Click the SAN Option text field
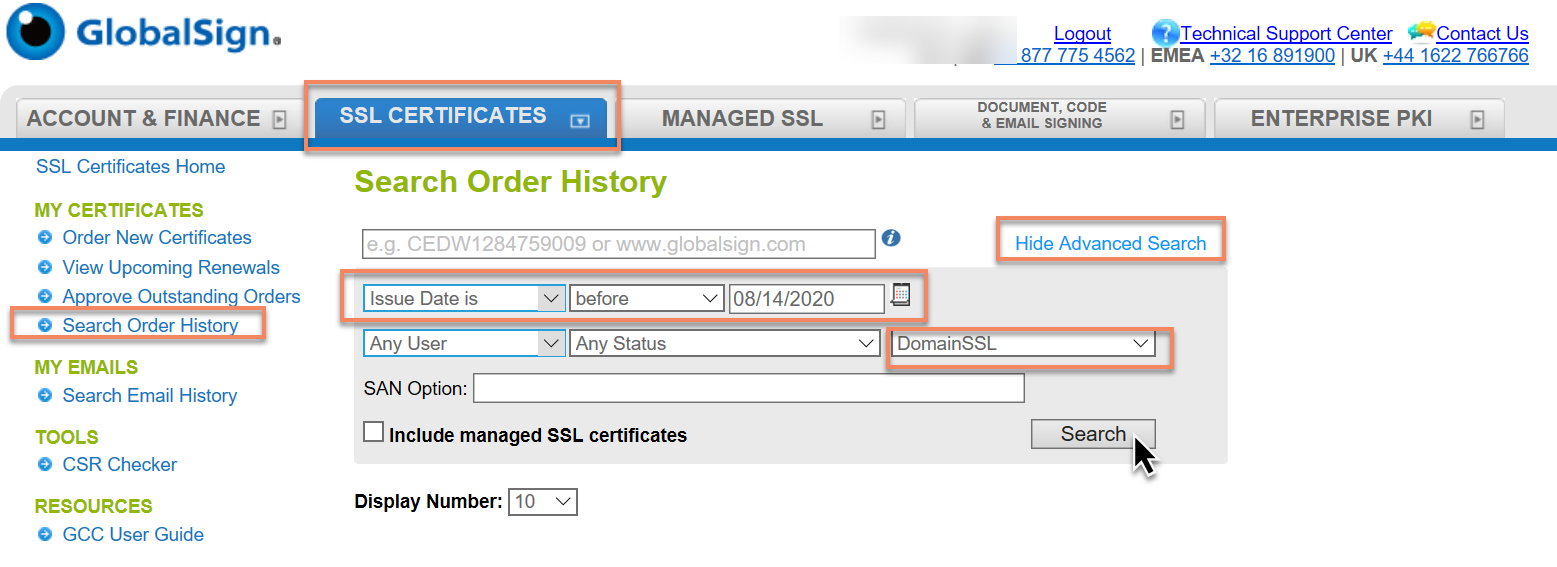 click(748, 388)
